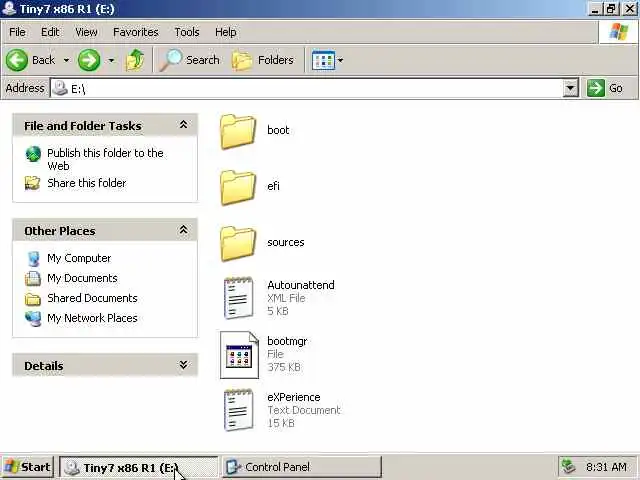Click the Share this folder link
Screen dimensions: 640x480
(87, 183)
